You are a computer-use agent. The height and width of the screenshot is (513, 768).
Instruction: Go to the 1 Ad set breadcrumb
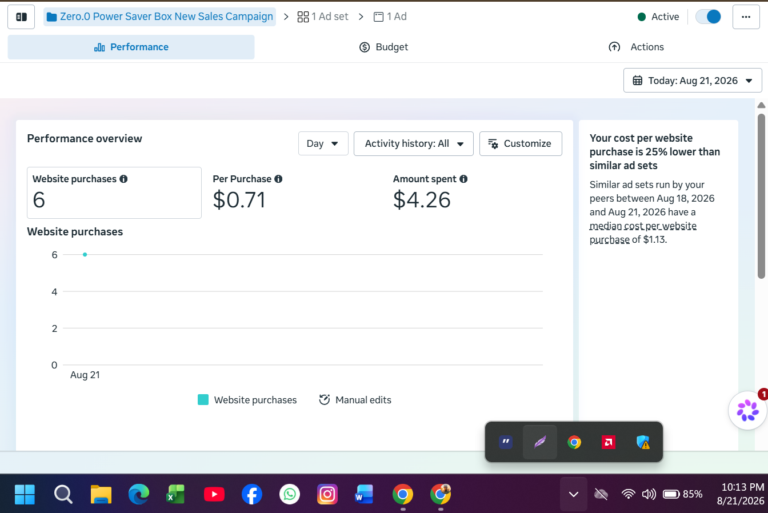pos(323,17)
